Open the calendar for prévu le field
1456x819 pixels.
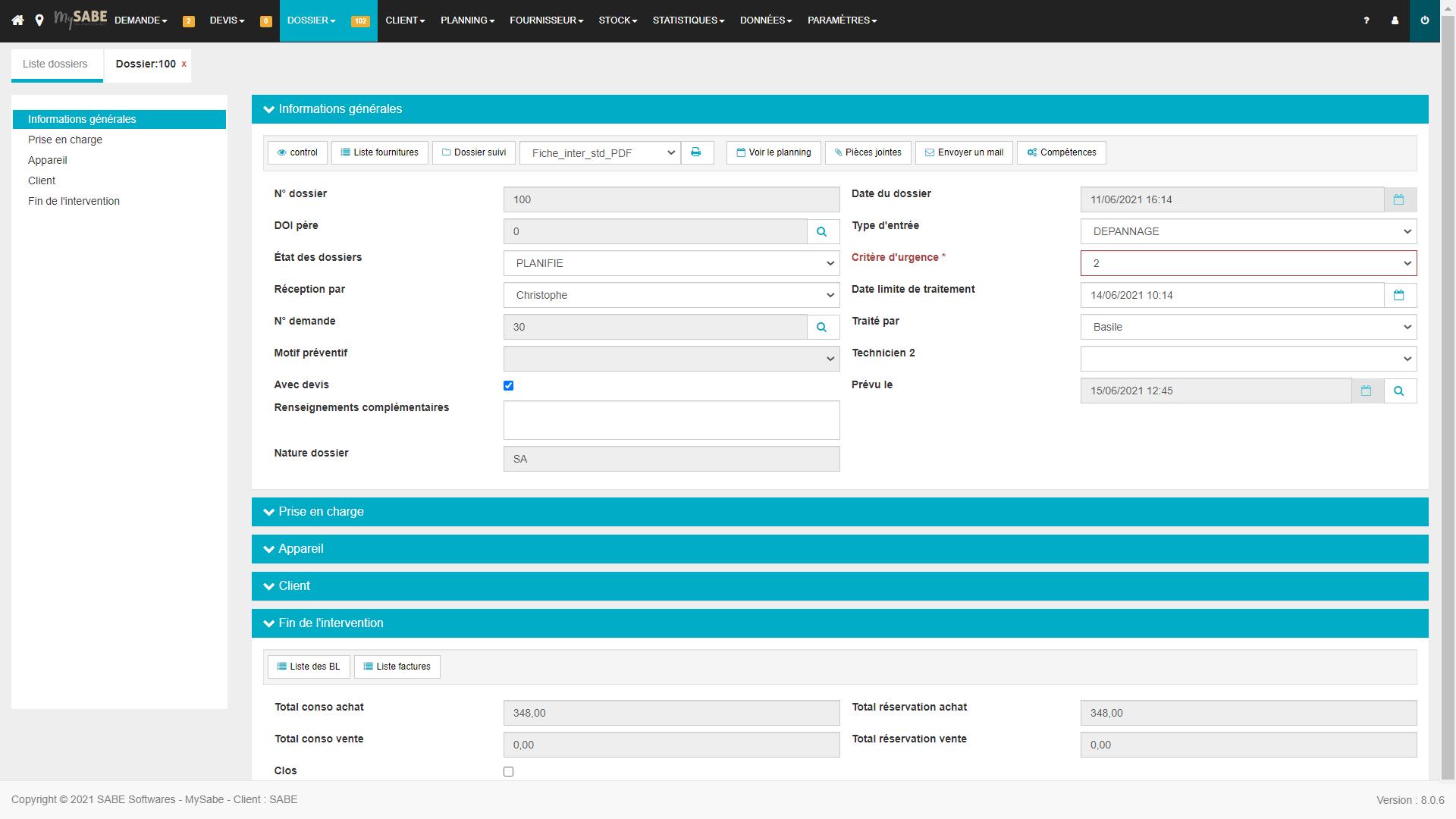pyautogui.click(x=1367, y=390)
